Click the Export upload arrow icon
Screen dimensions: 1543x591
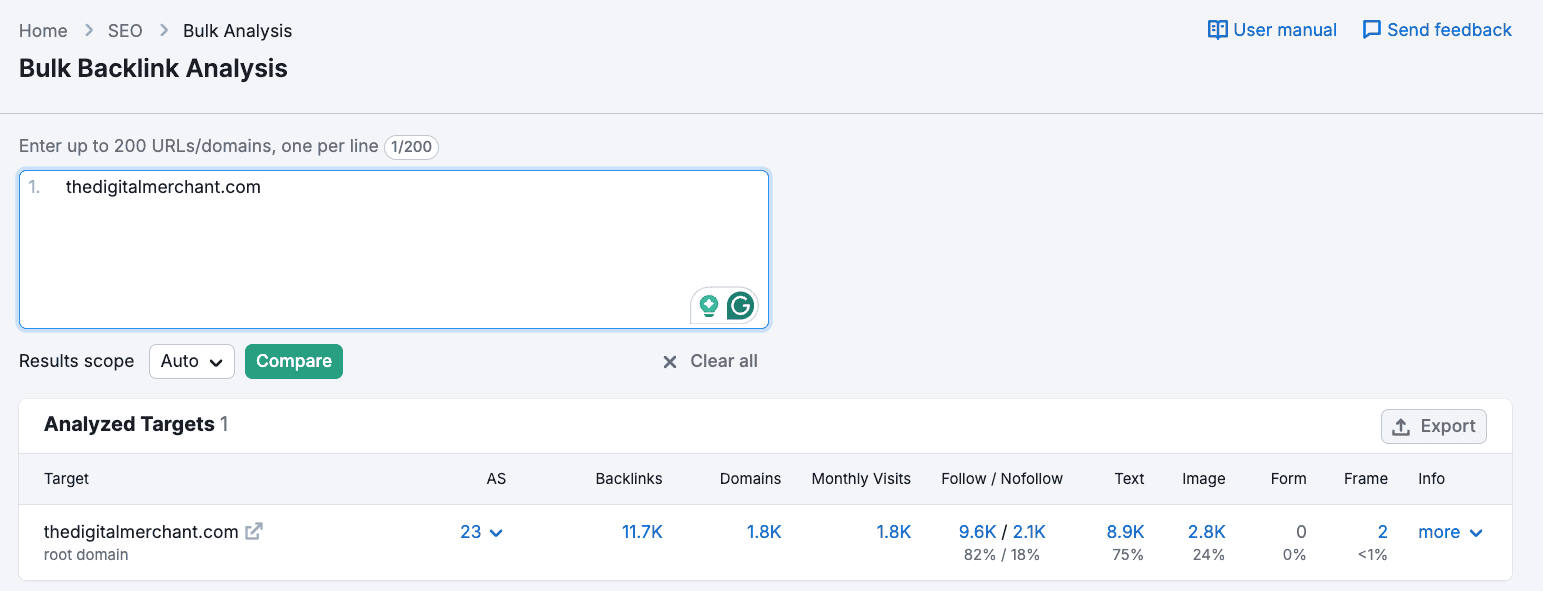[x=1401, y=427]
